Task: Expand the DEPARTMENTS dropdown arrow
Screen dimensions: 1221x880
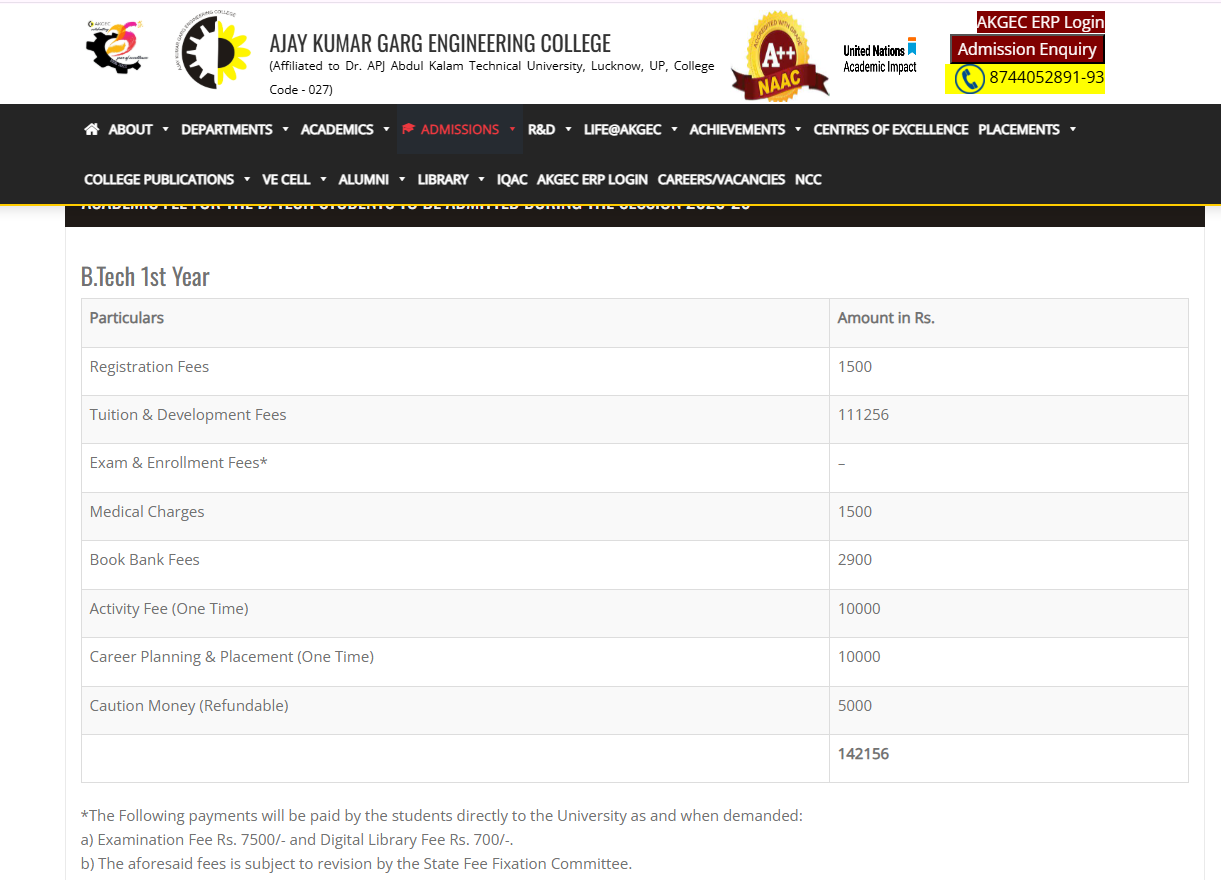Action: [x=285, y=129]
